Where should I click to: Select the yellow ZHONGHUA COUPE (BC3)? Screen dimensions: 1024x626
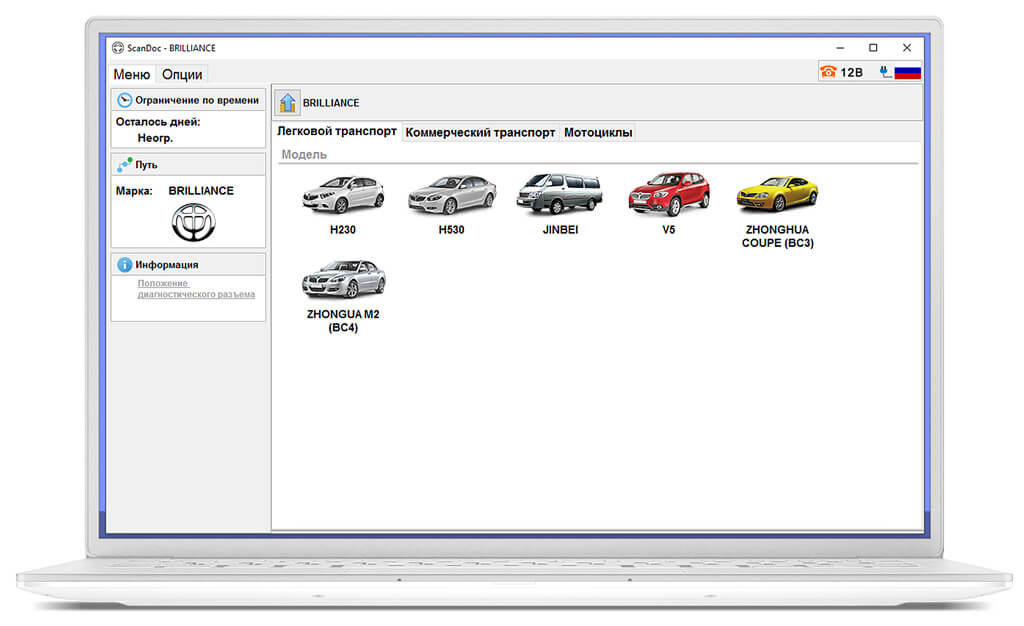click(x=777, y=212)
